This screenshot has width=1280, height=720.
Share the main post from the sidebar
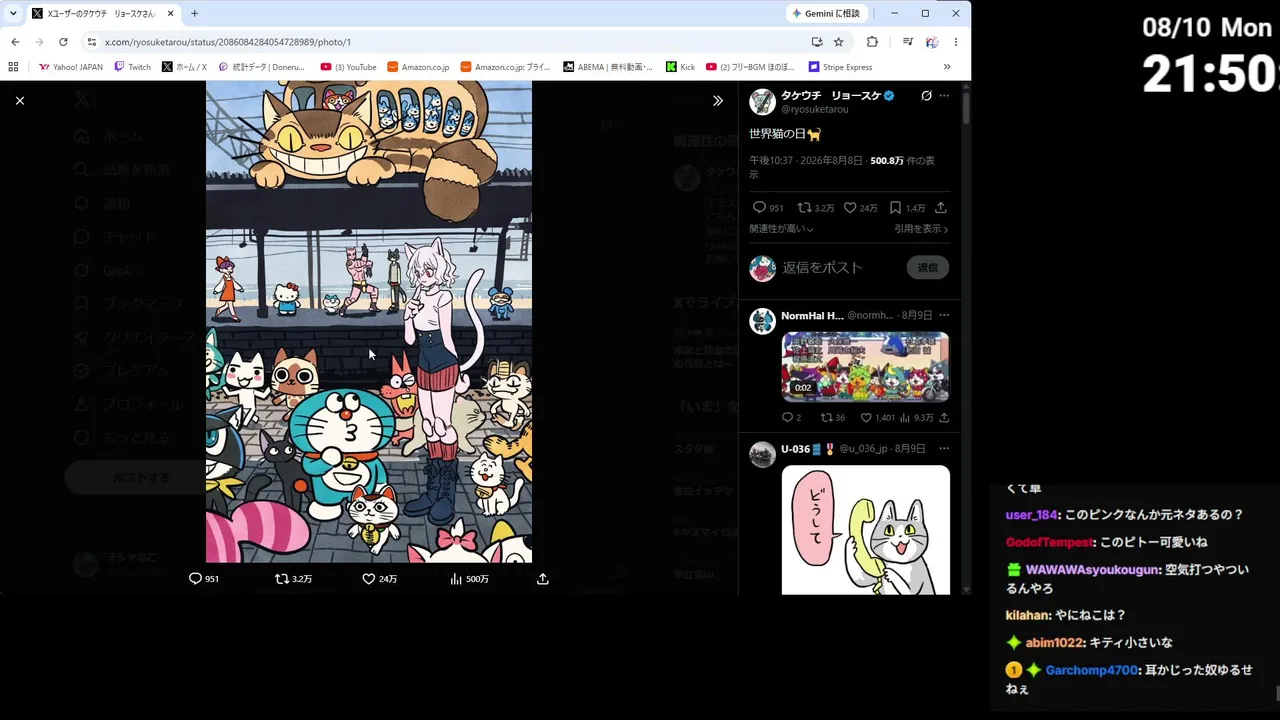point(940,208)
